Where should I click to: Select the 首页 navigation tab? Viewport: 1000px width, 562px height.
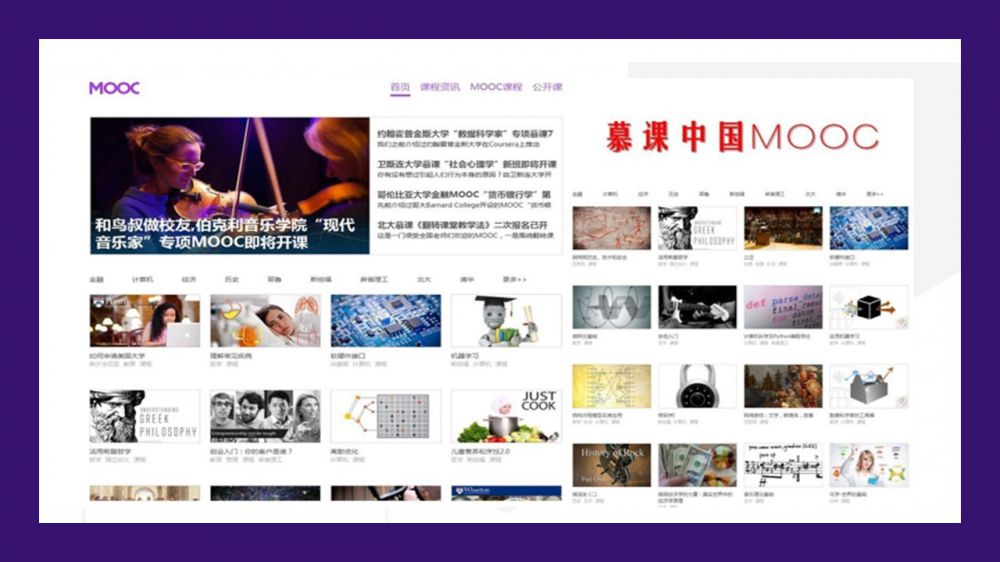(400, 87)
